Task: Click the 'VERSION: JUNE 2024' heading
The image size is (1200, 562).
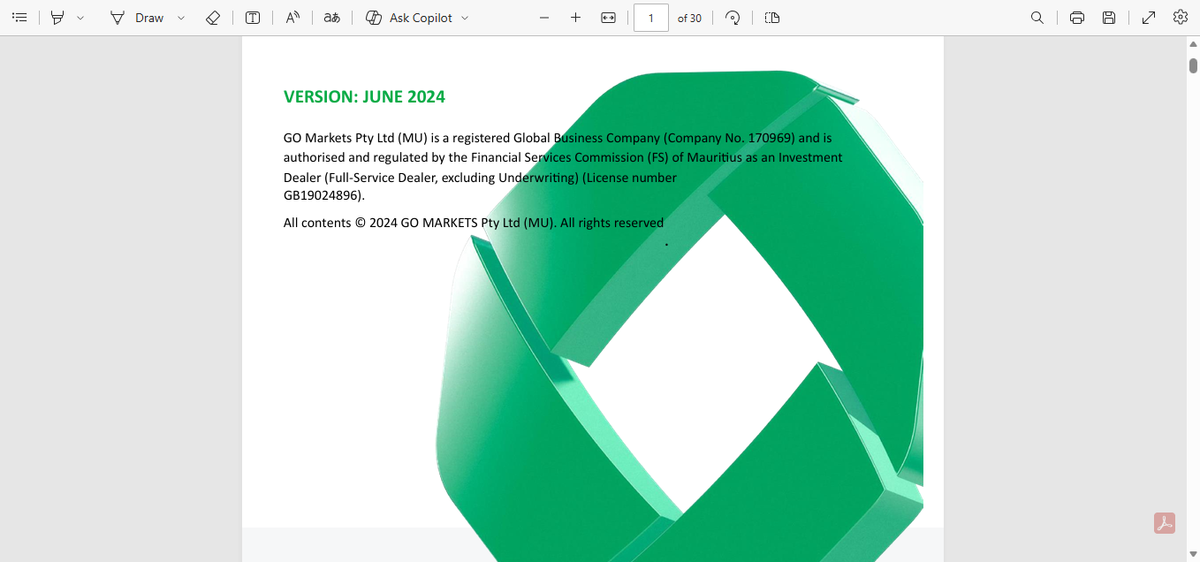Action: tap(364, 97)
